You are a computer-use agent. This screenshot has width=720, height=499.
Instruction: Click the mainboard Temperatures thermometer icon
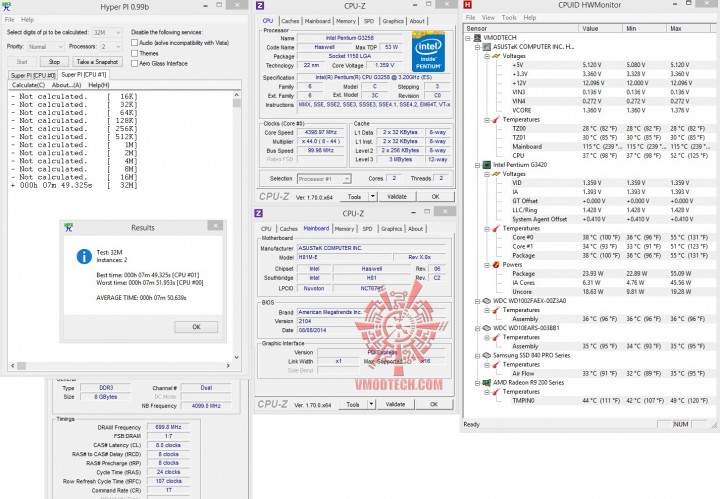click(x=496, y=120)
